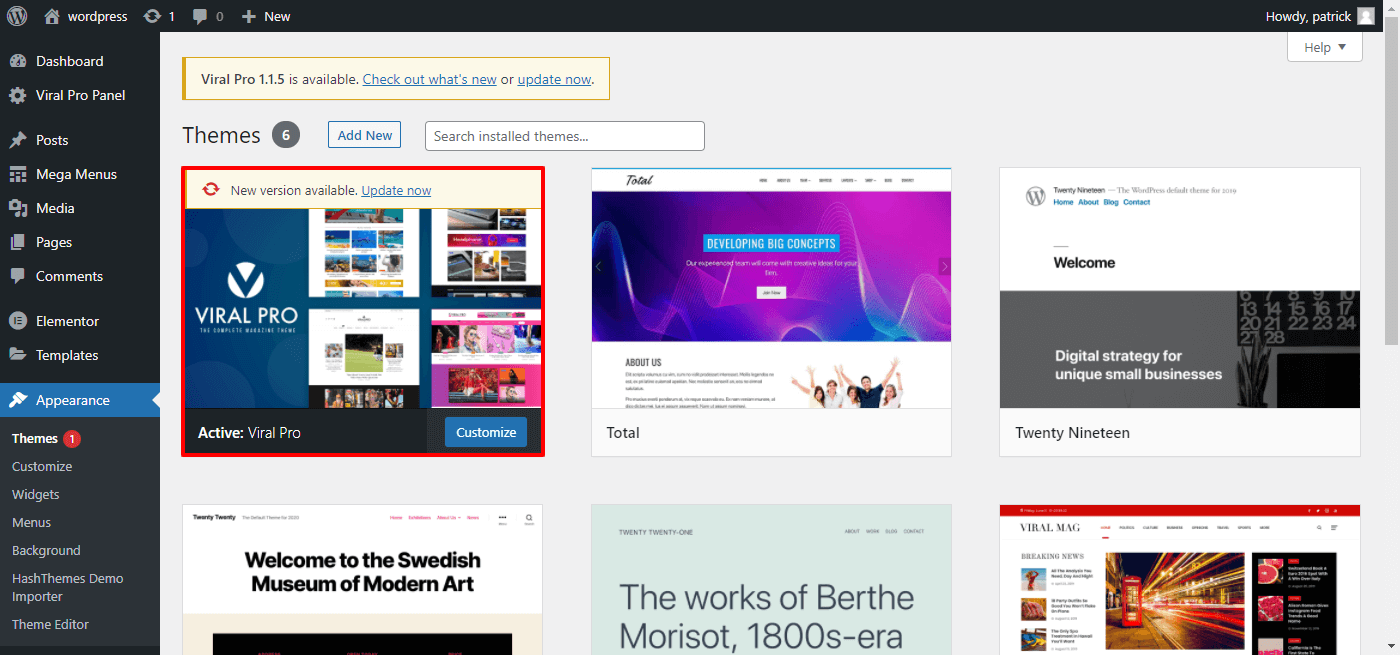Click the Viral Pro theme screenshot

(363, 308)
